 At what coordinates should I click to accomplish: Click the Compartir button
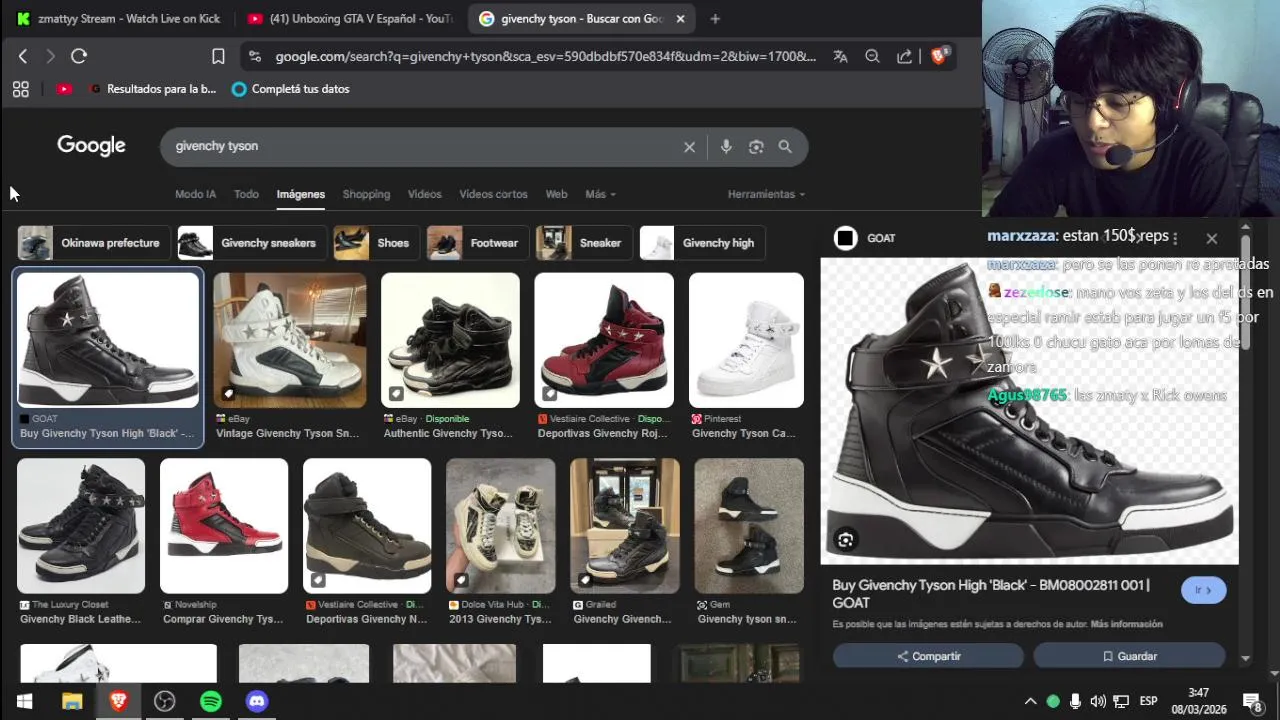pyautogui.click(x=928, y=656)
